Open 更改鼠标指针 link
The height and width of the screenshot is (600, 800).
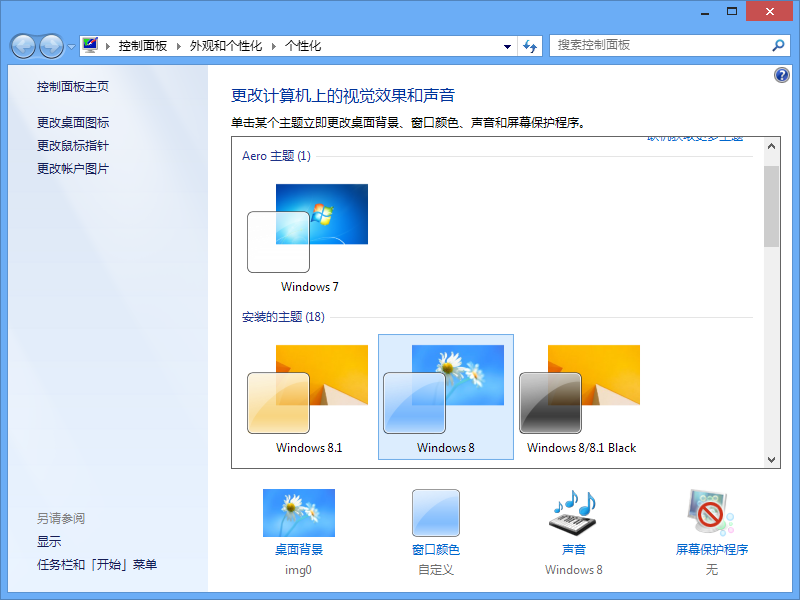[73, 145]
